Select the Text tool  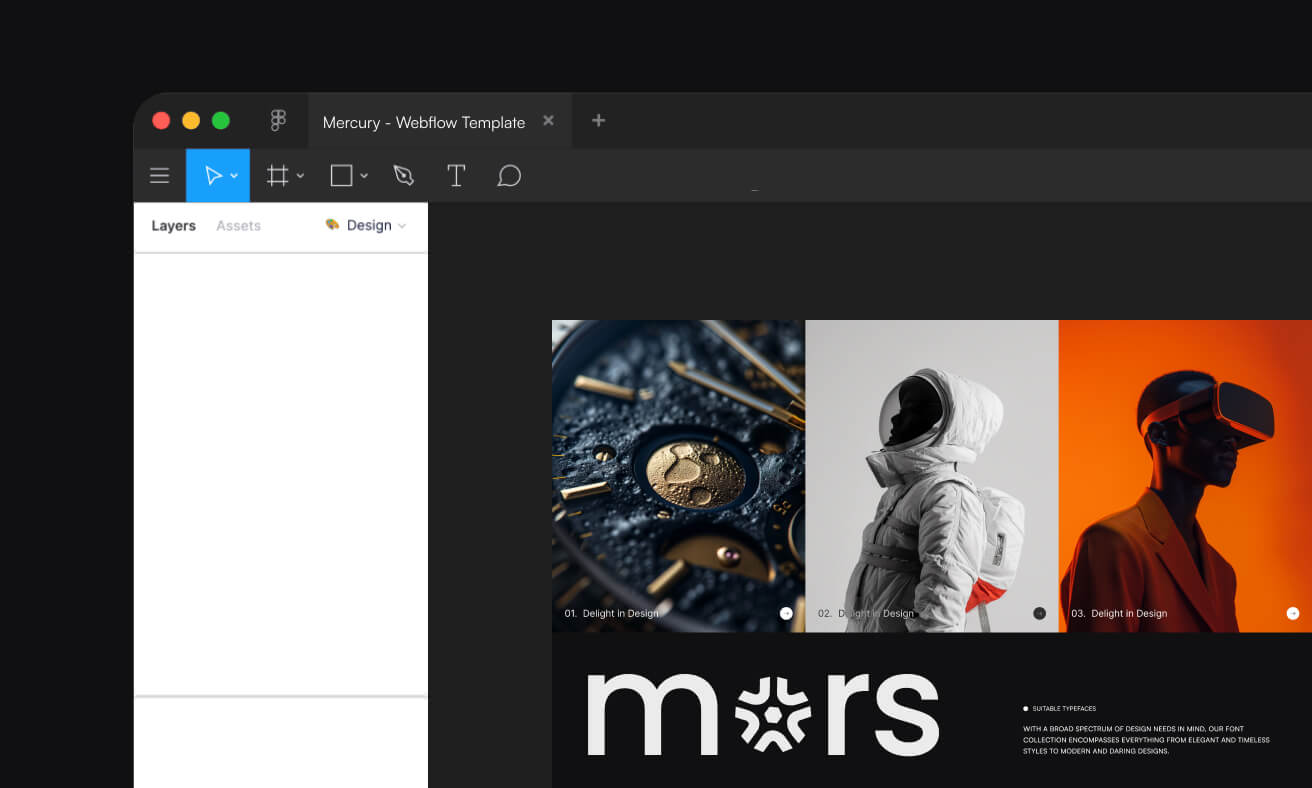tap(456, 176)
